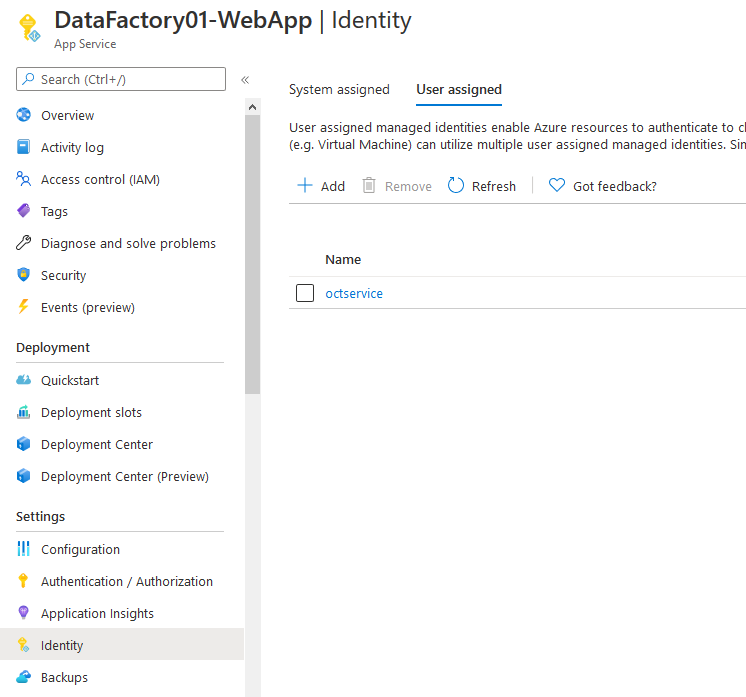Open the Backups cloud icon

(x=24, y=677)
